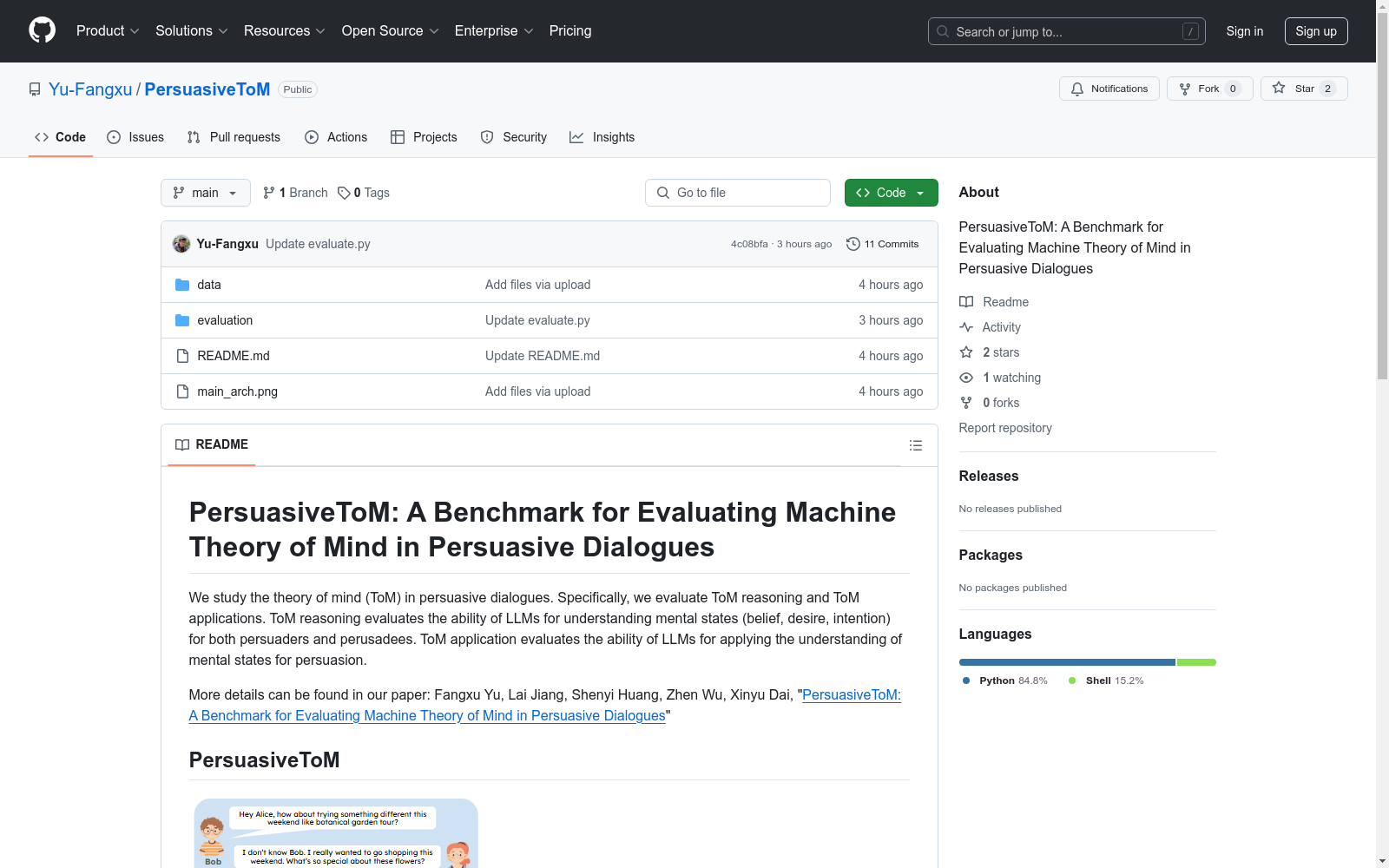Image resolution: width=1389 pixels, height=868 pixels.
Task: Open the evaluation folder name link
Action: point(225,320)
